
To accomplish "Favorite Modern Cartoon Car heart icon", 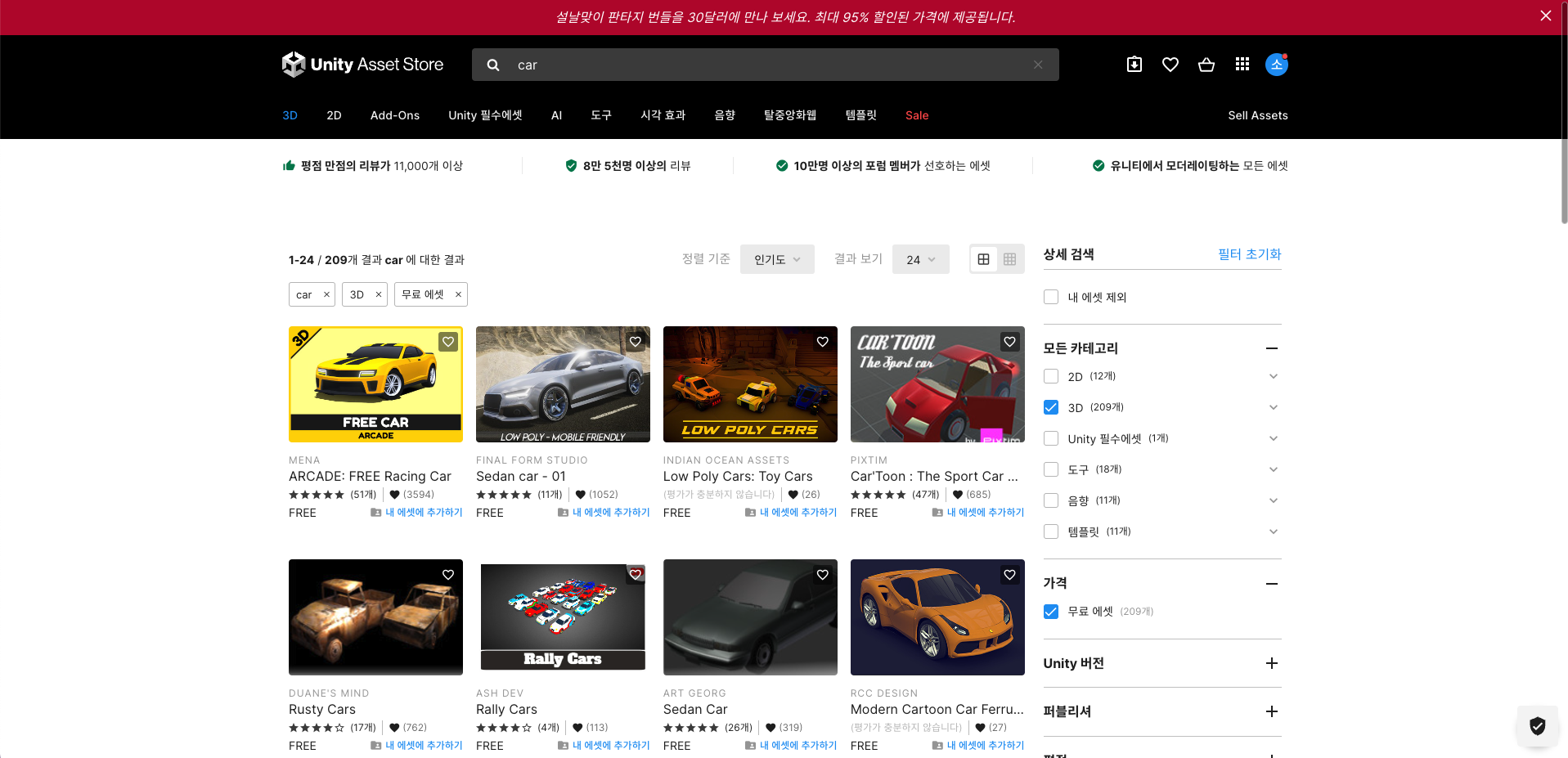I will point(1010,575).
